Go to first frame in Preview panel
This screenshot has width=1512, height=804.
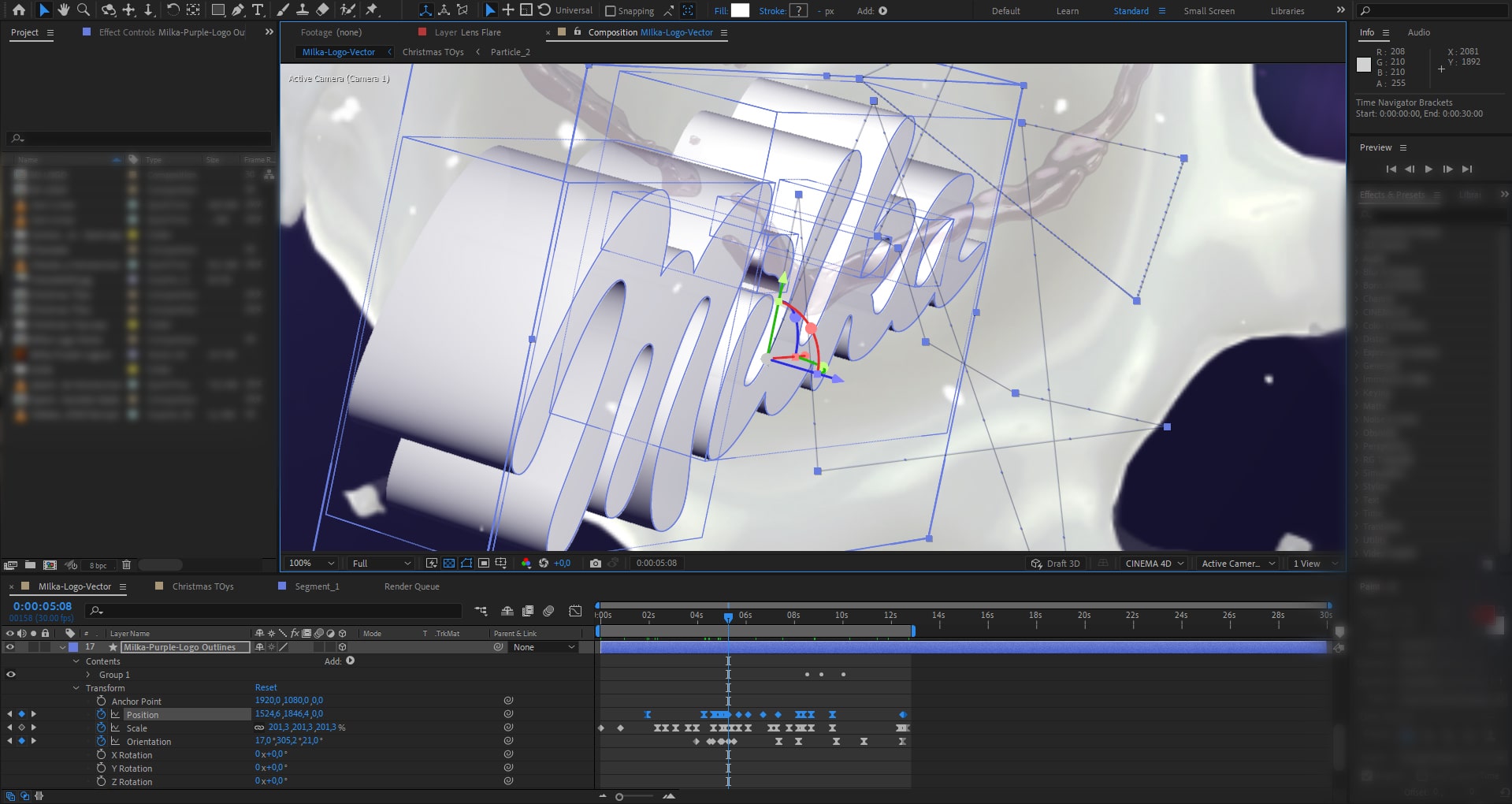point(1391,169)
